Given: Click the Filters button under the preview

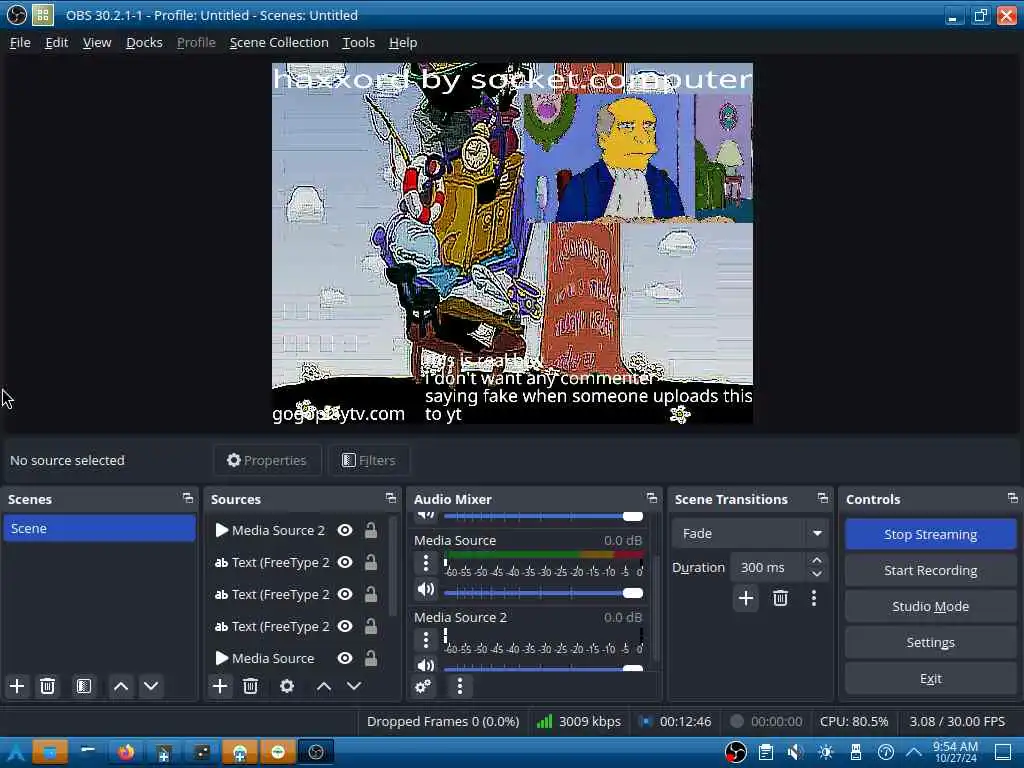Looking at the screenshot, I should point(369,460).
